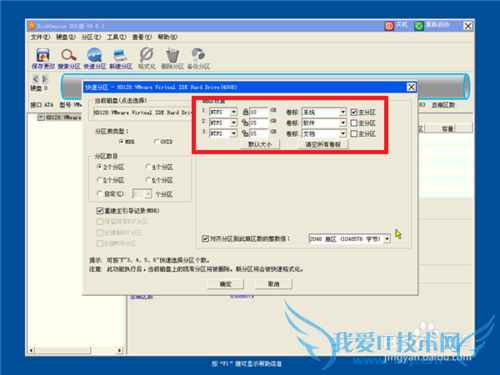Click the Format (格式化) toolbar icon

147,55
